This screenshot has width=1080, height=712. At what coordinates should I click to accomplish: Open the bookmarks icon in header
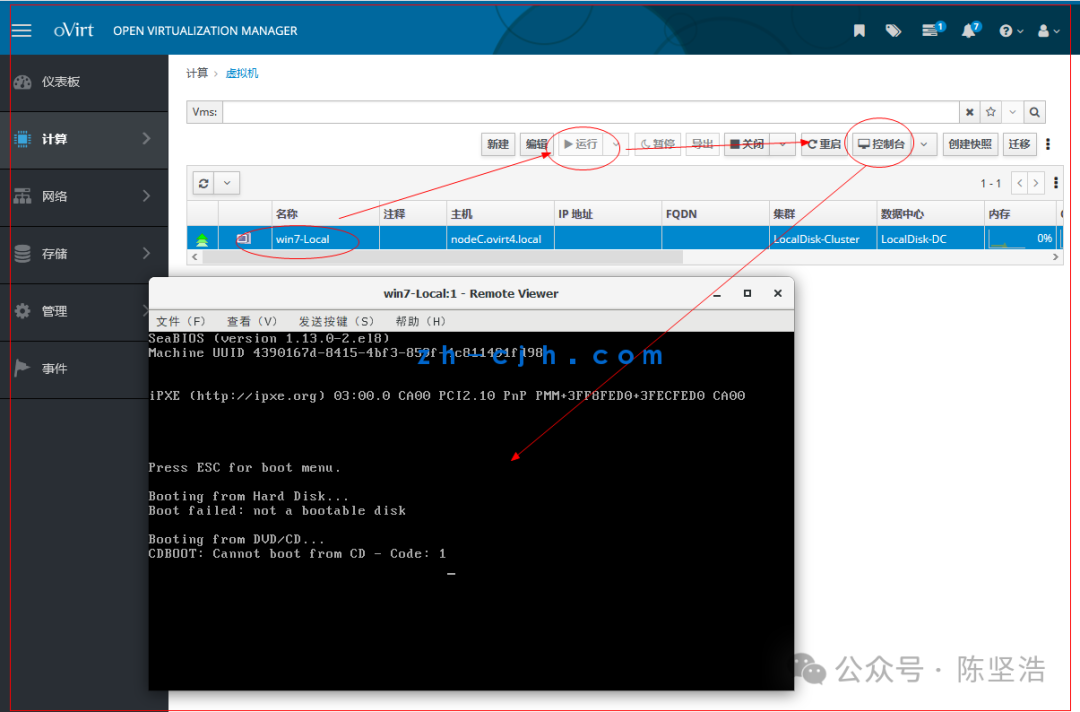[x=859, y=30]
